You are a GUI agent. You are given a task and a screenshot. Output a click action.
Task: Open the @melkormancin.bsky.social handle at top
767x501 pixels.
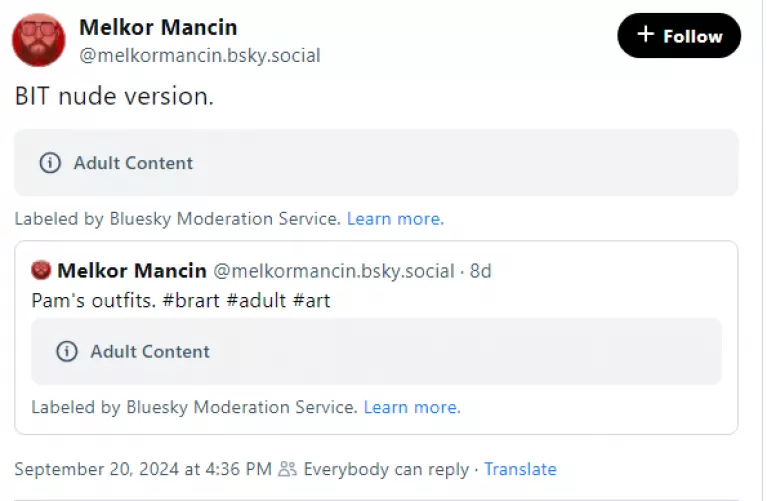200,56
